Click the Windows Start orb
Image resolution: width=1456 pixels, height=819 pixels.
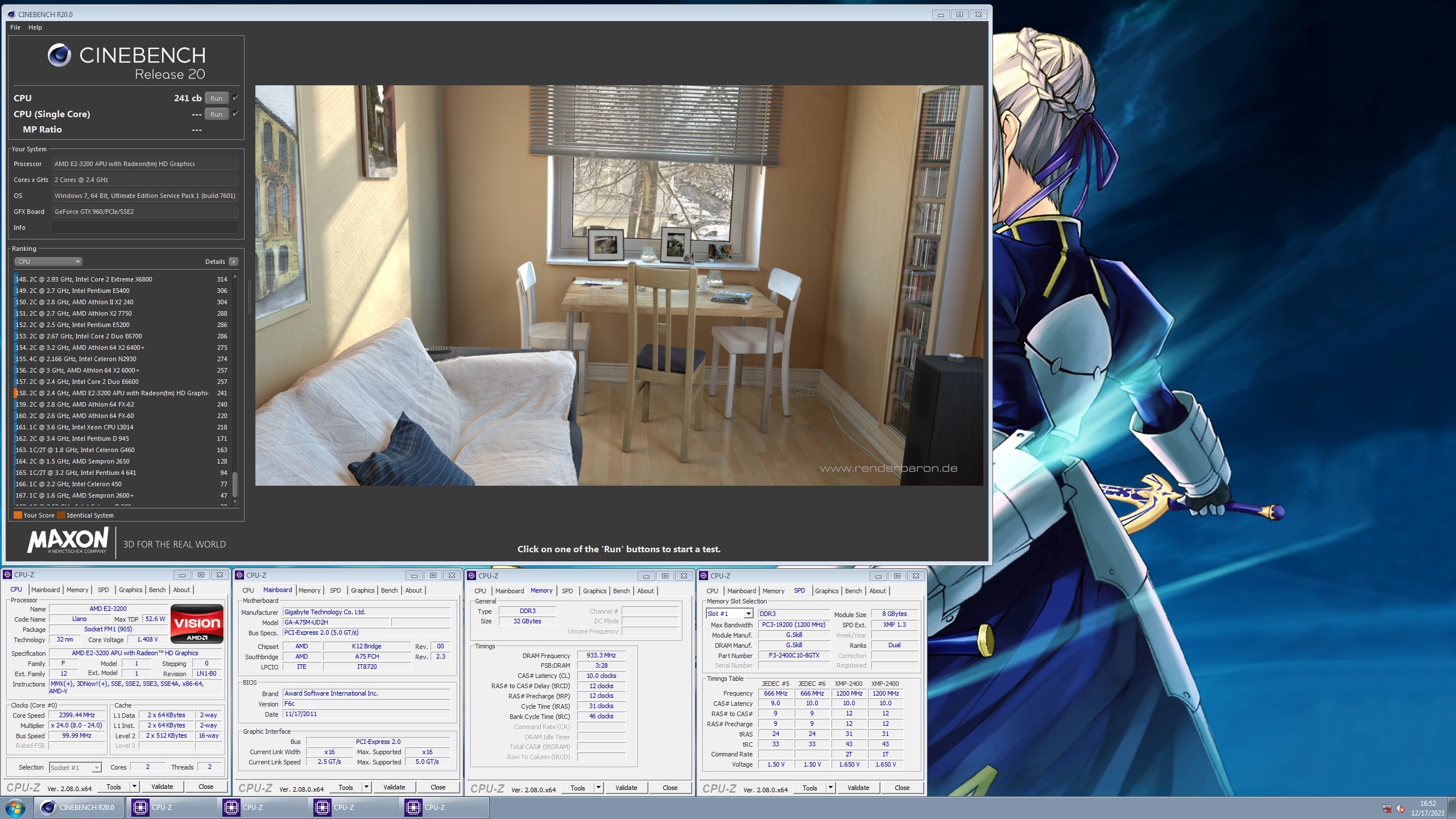pos(15,808)
